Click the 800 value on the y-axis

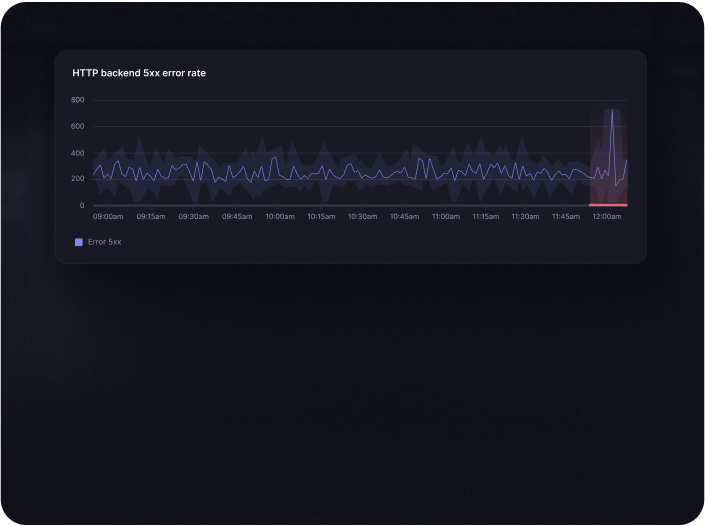tap(77, 100)
